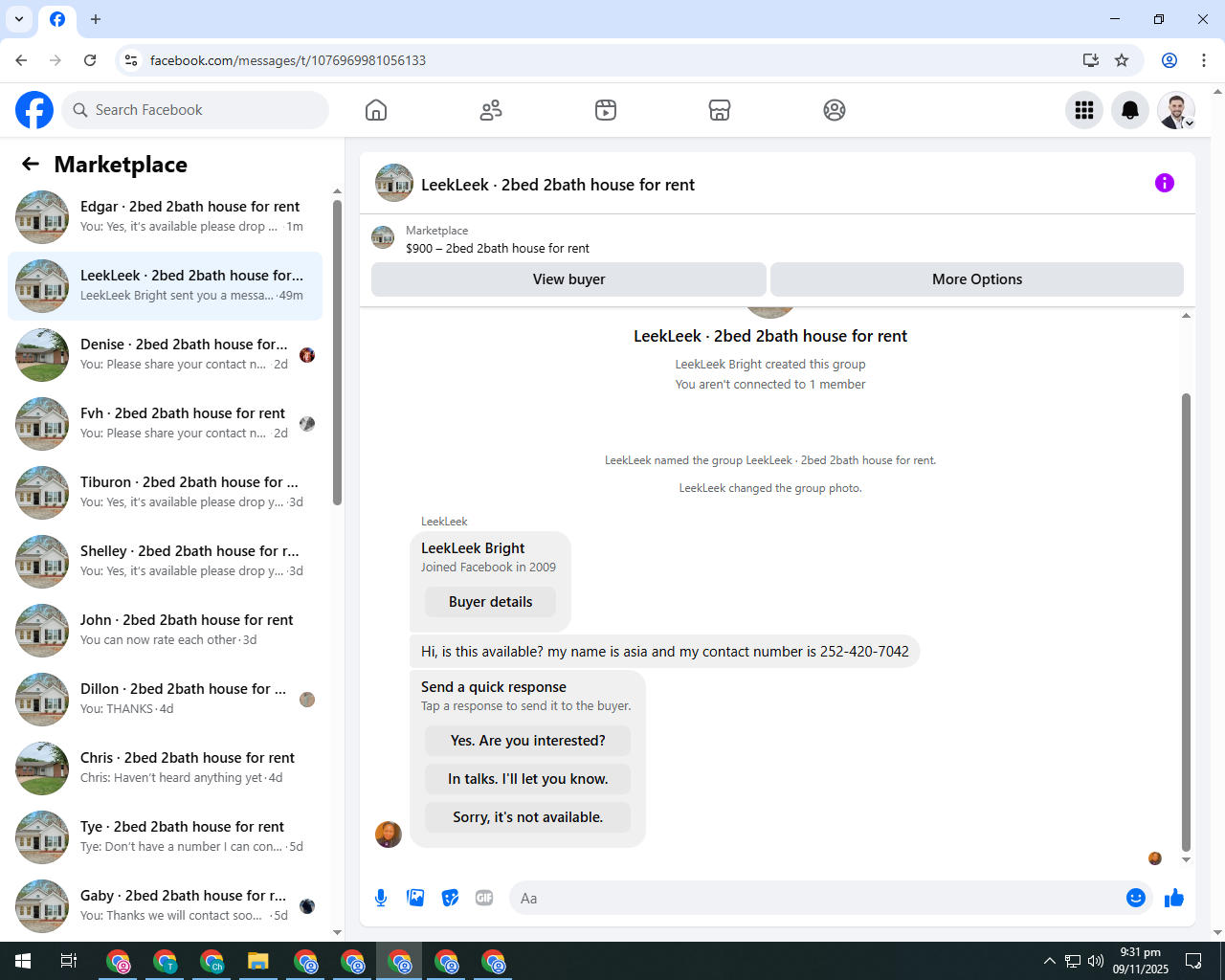
Task: Open the GIF picker
Action: coord(484,898)
